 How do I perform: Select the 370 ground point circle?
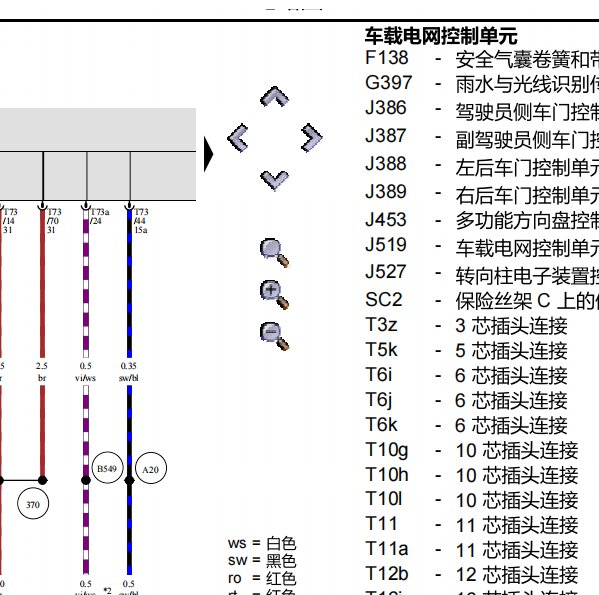tap(33, 503)
